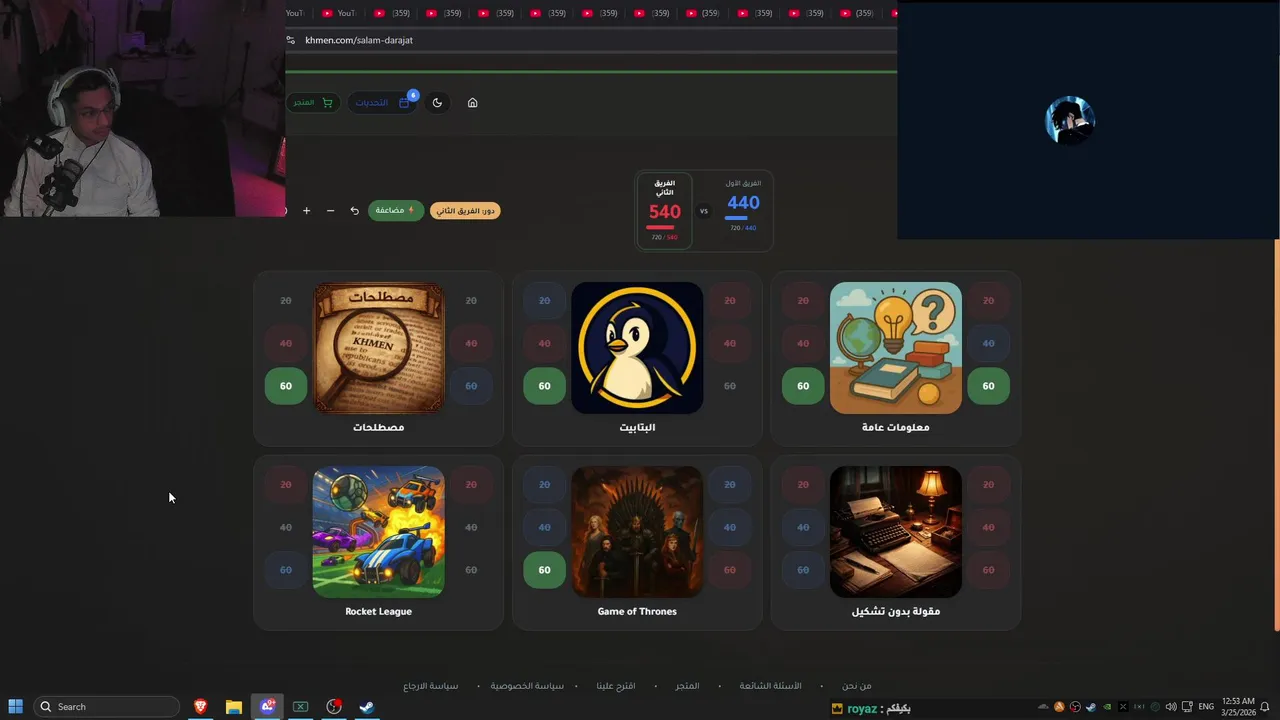
Task: Pick the green 60 right of معلومات عامة image
Action: click(988, 386)
